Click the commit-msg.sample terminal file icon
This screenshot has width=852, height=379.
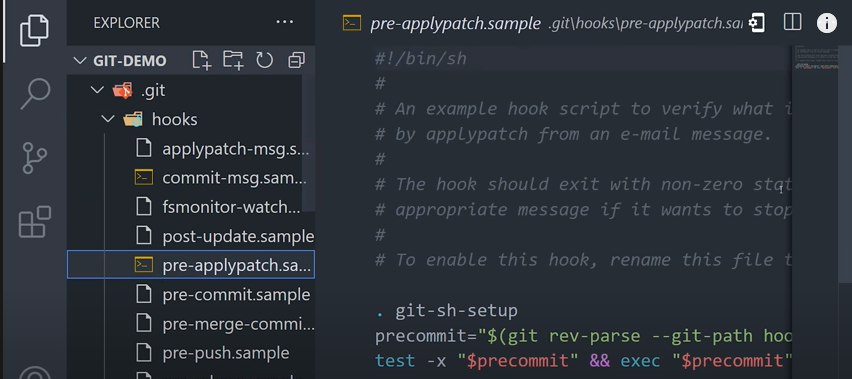[144, 178]
